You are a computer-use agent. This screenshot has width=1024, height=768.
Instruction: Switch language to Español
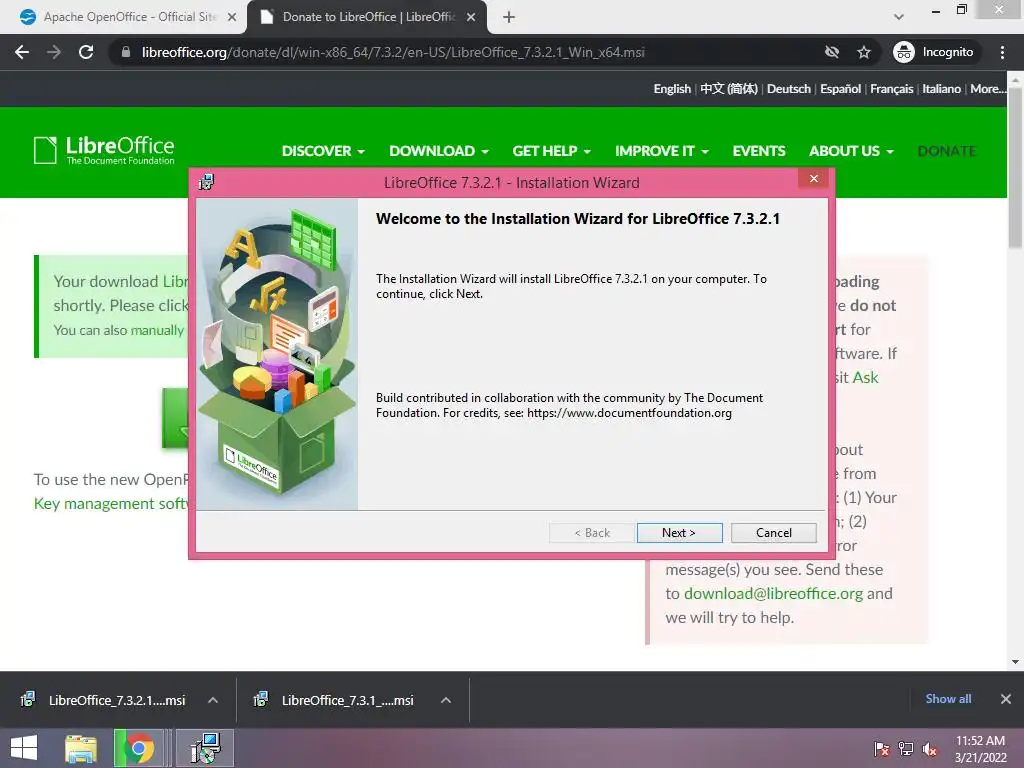coord(840,89)
